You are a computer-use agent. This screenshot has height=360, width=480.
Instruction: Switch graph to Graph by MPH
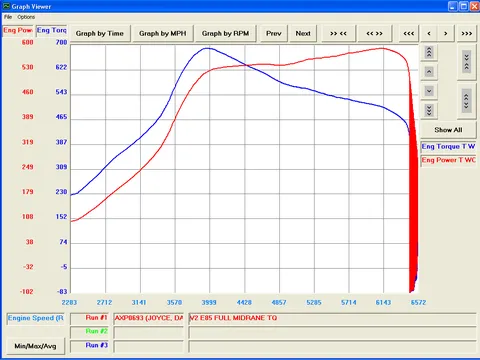163,33
